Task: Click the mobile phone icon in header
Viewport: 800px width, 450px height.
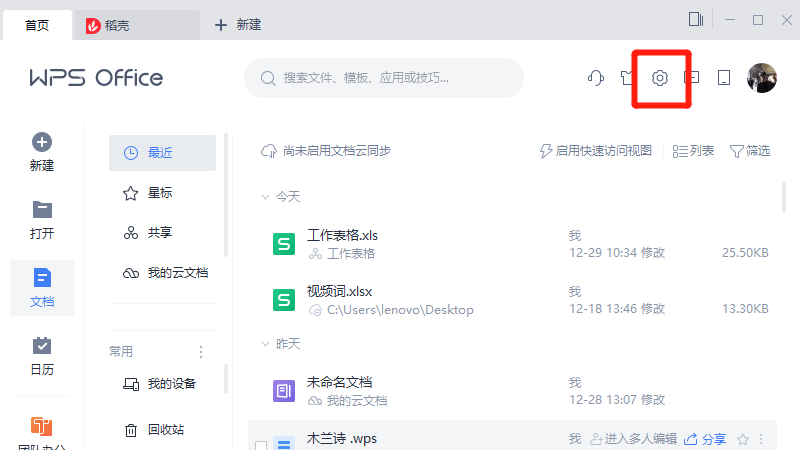Action: pos(724,78)
